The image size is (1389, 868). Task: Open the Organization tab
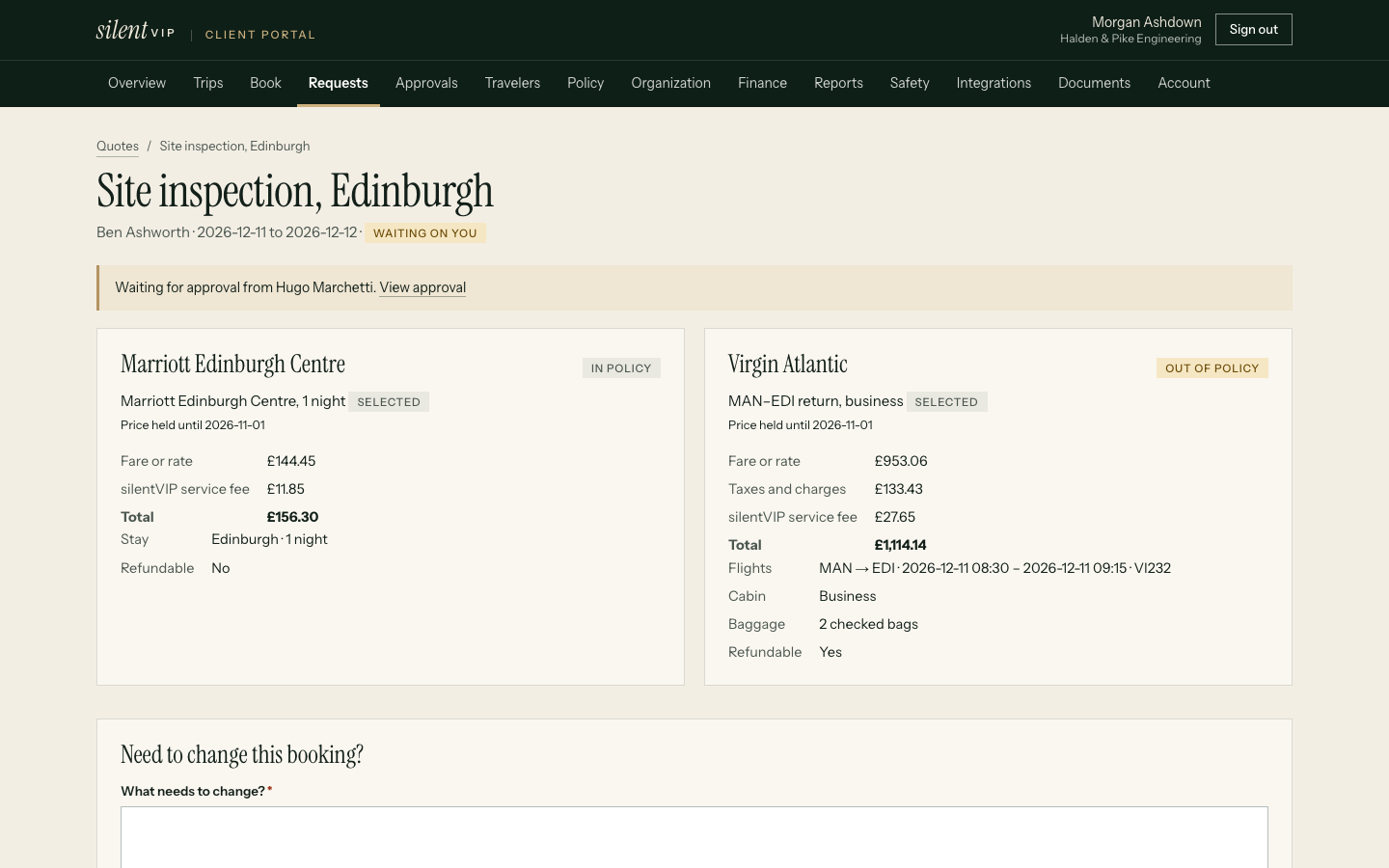click(671, 83)
